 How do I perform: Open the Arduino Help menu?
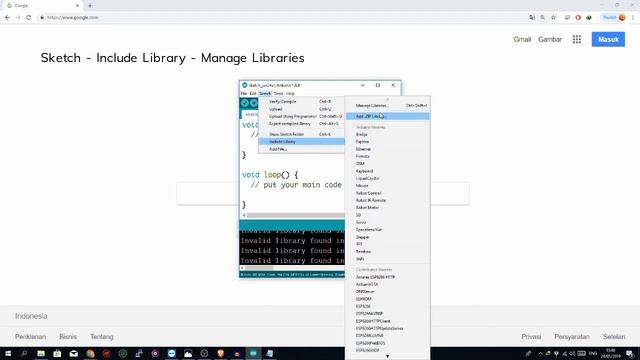click(x=290, y=93)
